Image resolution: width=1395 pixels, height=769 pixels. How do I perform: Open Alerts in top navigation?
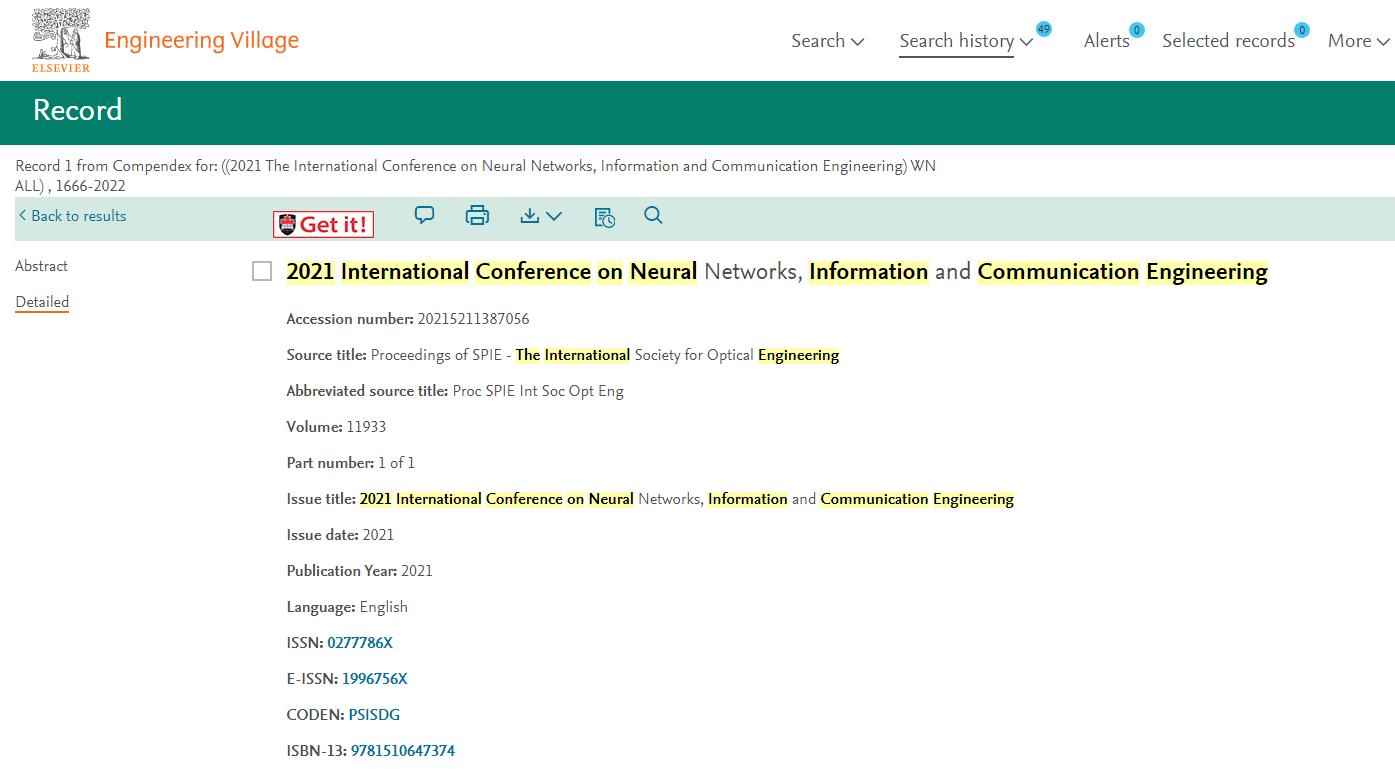pos(1107,41)
